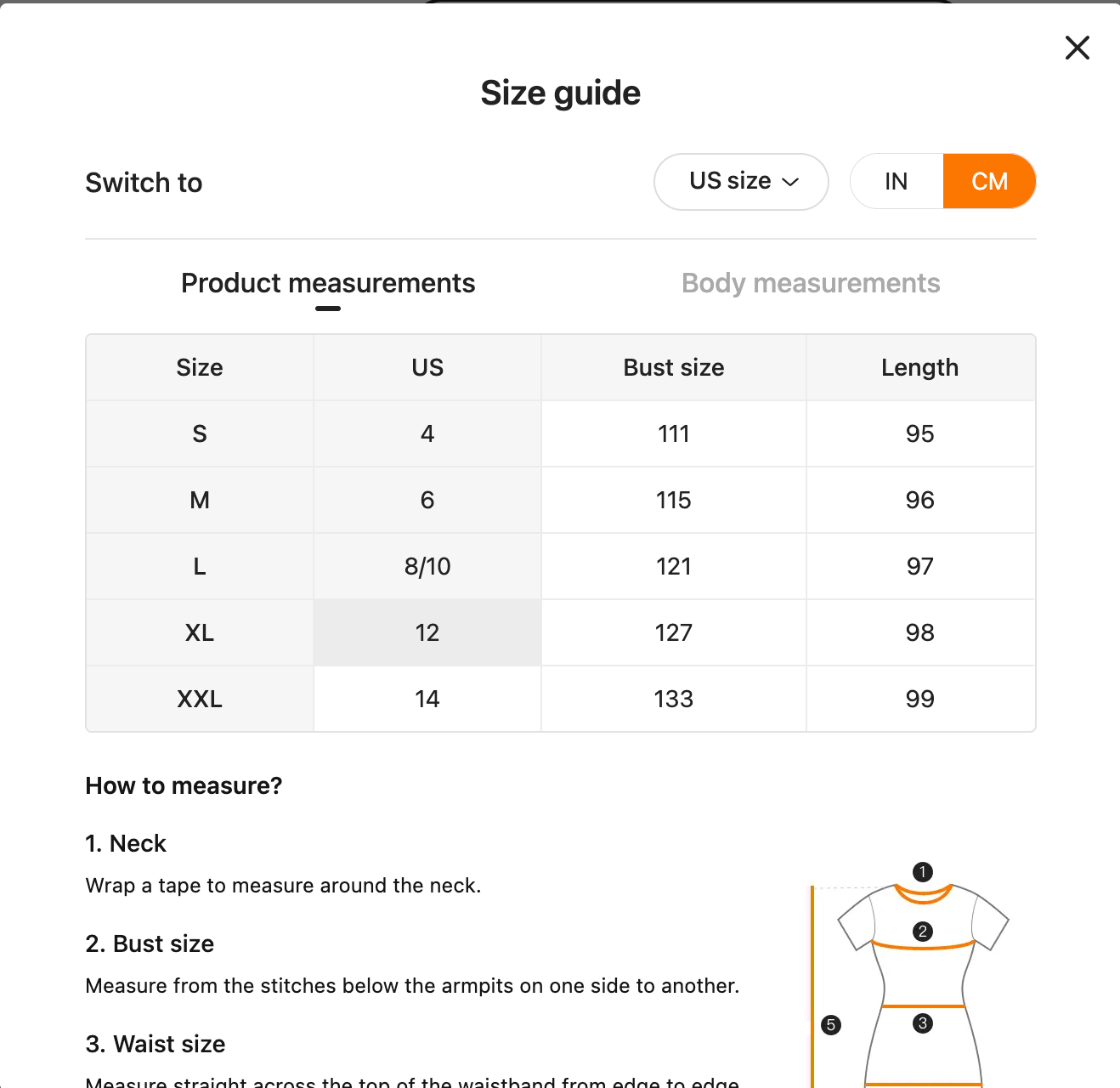Click marker 3 on dress diagram
Viewport: 1120px width, 1088px height.
click(922, 1023)
